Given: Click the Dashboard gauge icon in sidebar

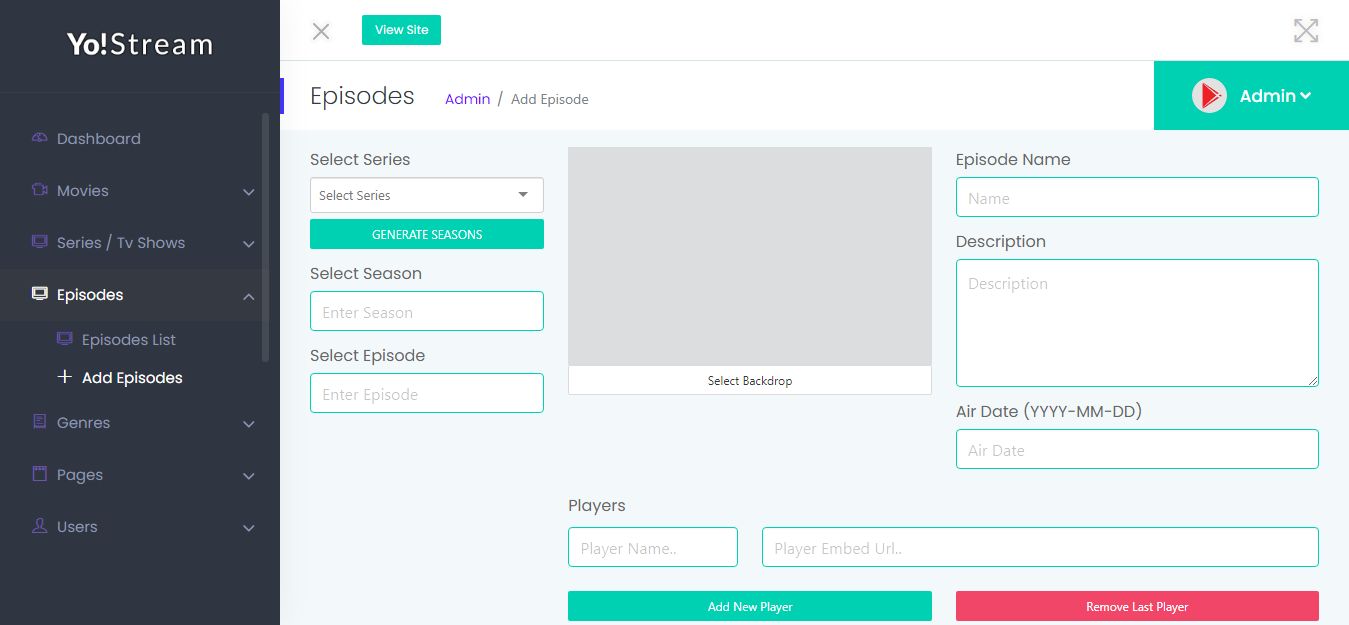Looking at the screenshot, I should pos(40,138).
